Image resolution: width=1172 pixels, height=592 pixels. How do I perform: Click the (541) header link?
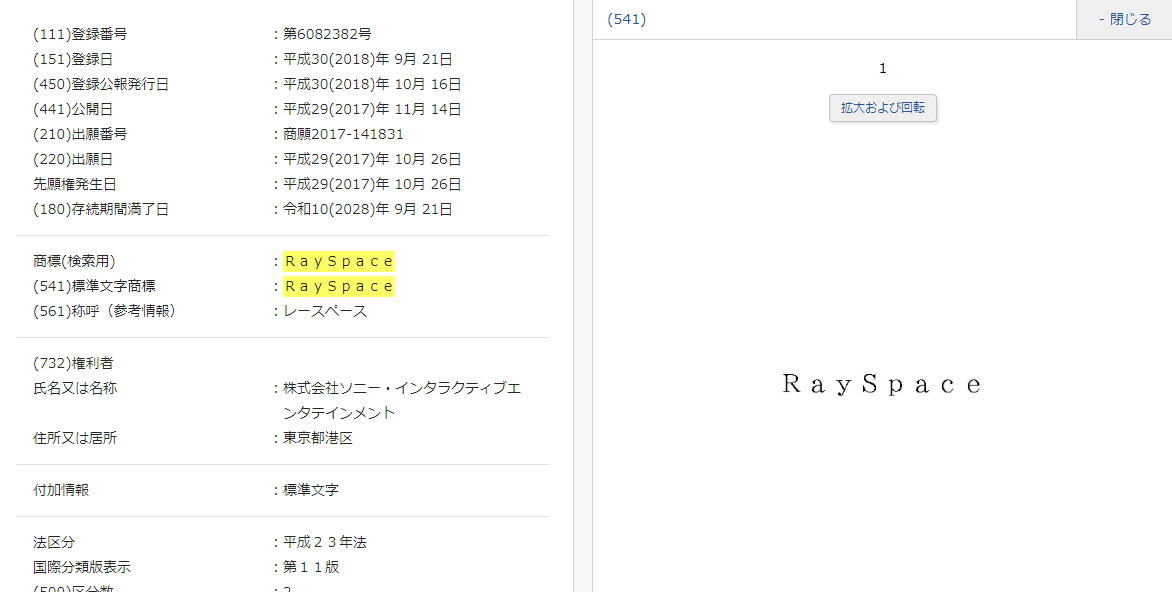[x=626, y=19]
